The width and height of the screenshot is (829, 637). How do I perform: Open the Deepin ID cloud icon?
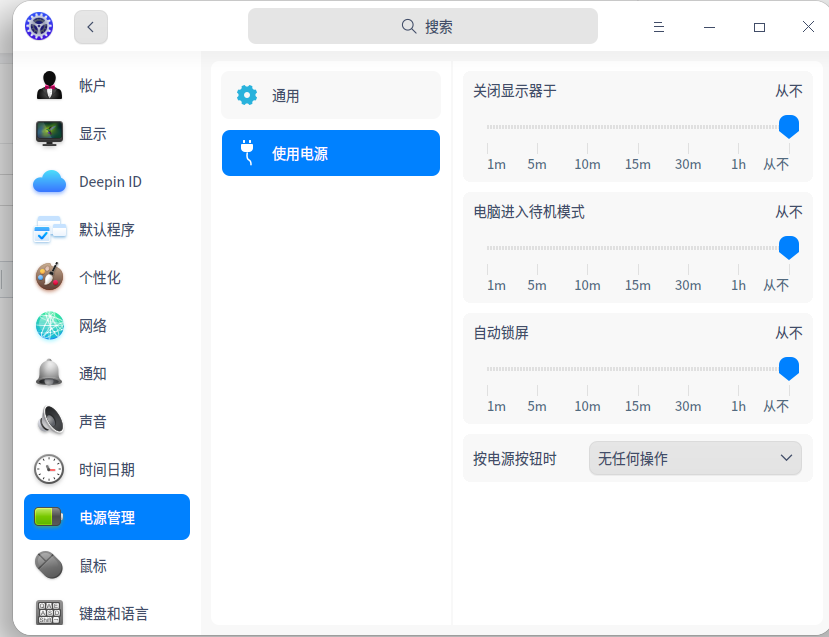47,181
